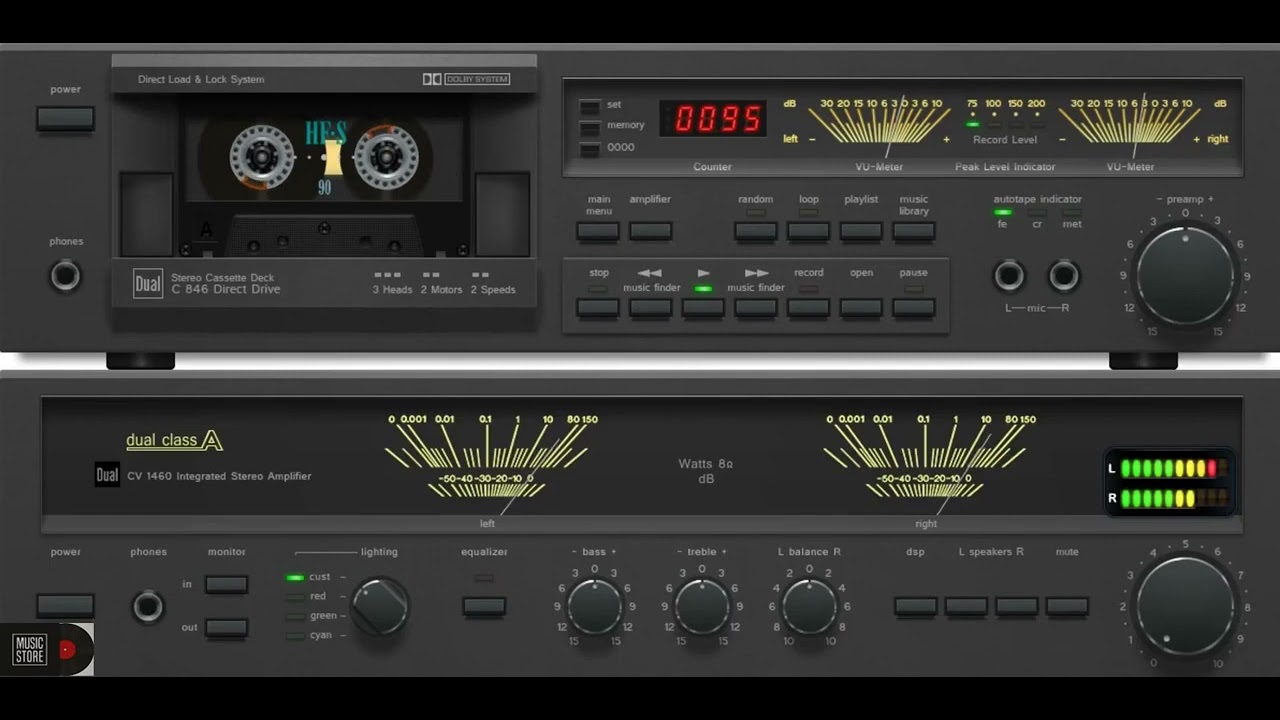The width and height of the screenshot is (1280, 720).
Task: Open the music library button
Action: (x=914, y=232)
